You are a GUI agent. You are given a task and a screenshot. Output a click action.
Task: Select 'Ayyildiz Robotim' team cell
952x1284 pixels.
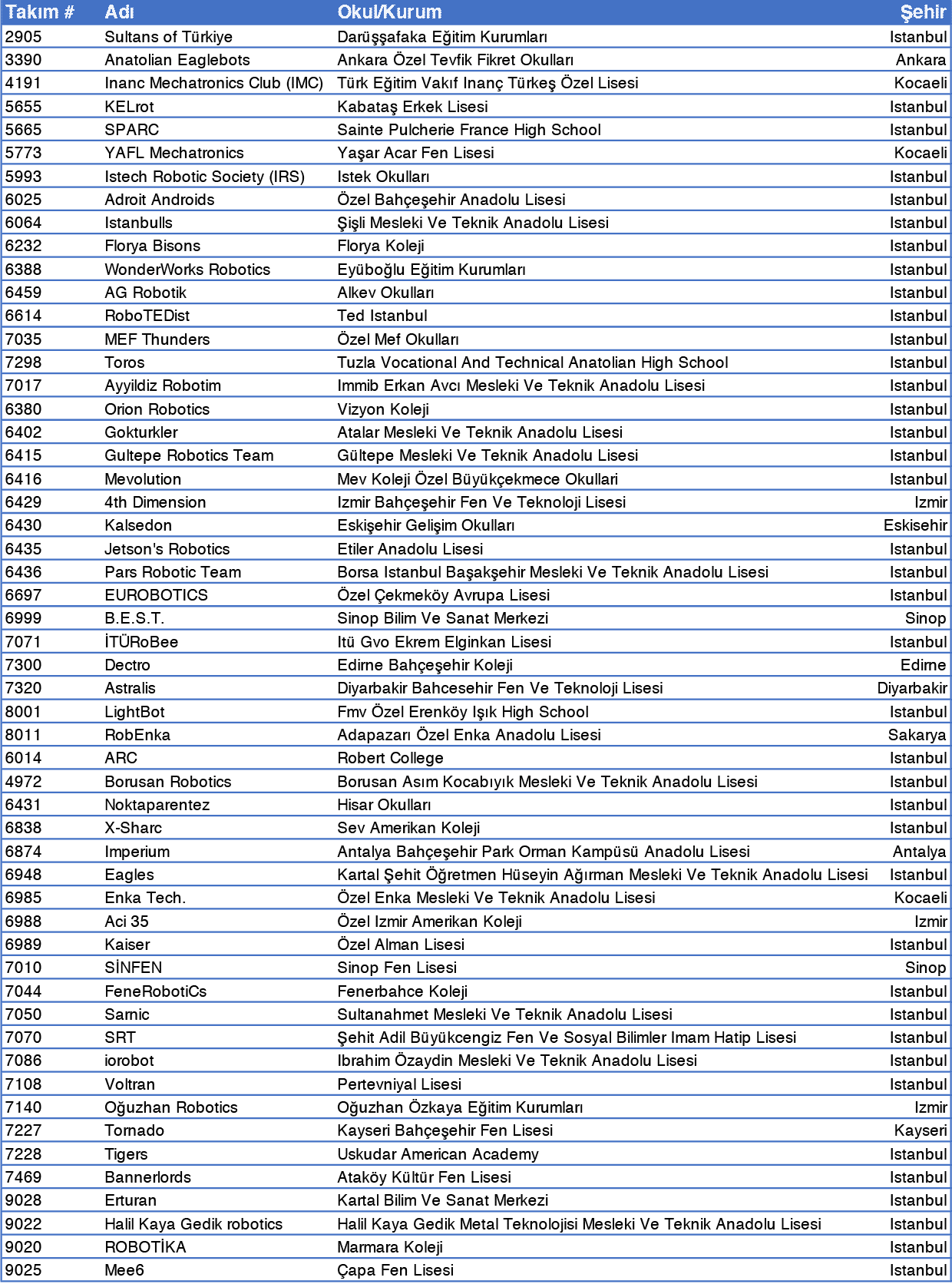click(x=163, y=386)
